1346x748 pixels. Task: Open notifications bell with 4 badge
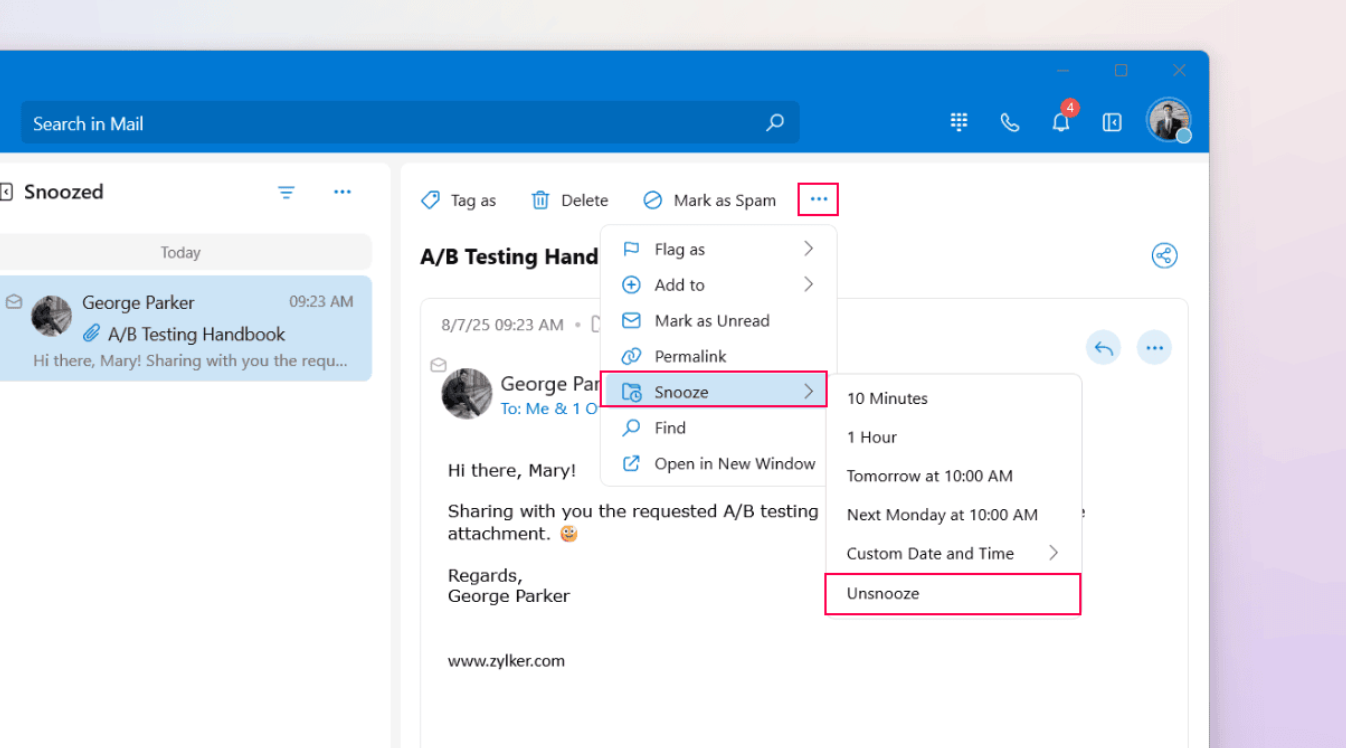pyautogui.click(x=1062, y=120)
